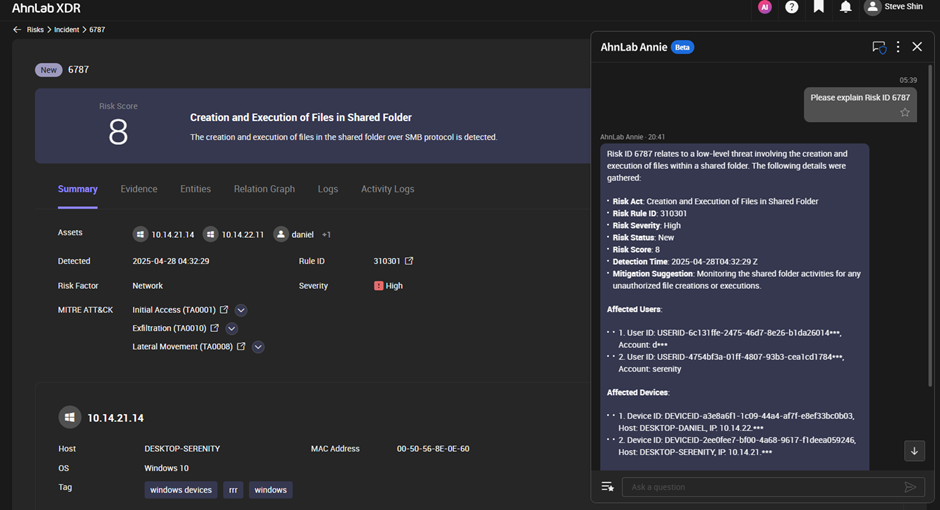
Task: Switch to the Logs tab
Action: 328,189
